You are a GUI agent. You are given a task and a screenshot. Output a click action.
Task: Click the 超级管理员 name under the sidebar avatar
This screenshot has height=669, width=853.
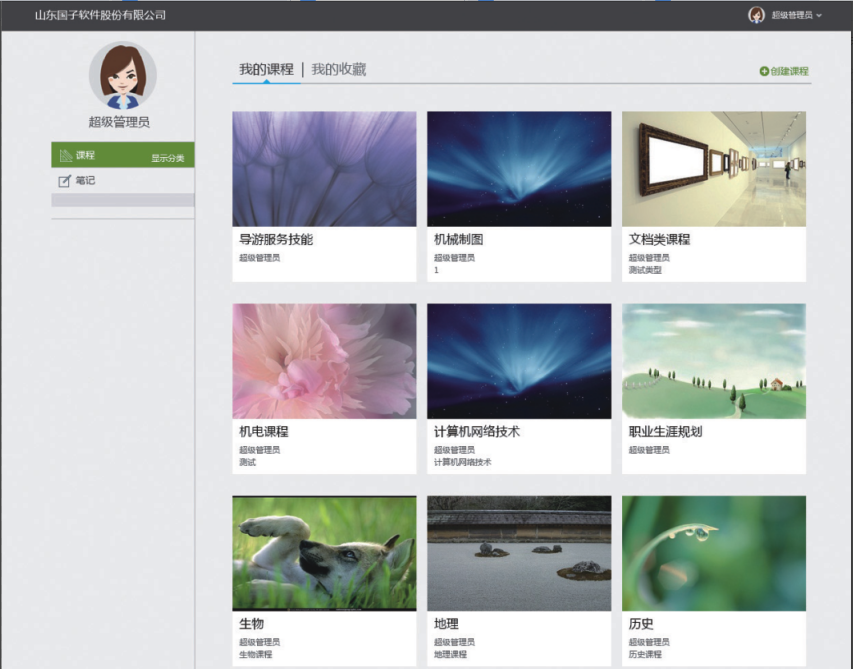click(119, 122)
